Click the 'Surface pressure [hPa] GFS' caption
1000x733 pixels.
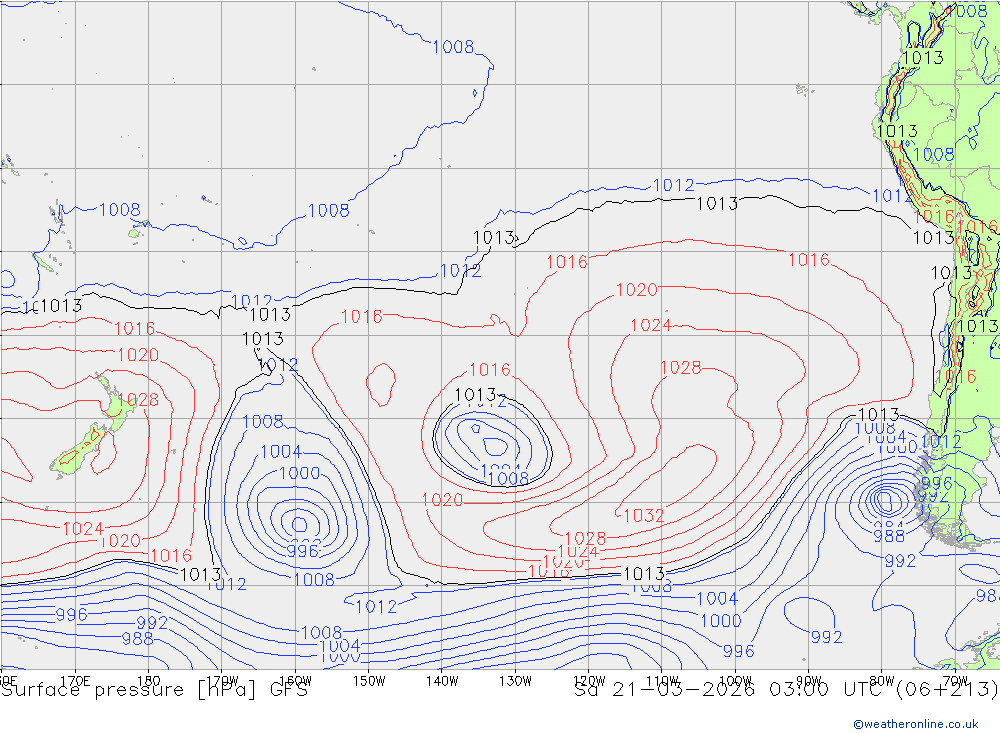tap(154, 690)
